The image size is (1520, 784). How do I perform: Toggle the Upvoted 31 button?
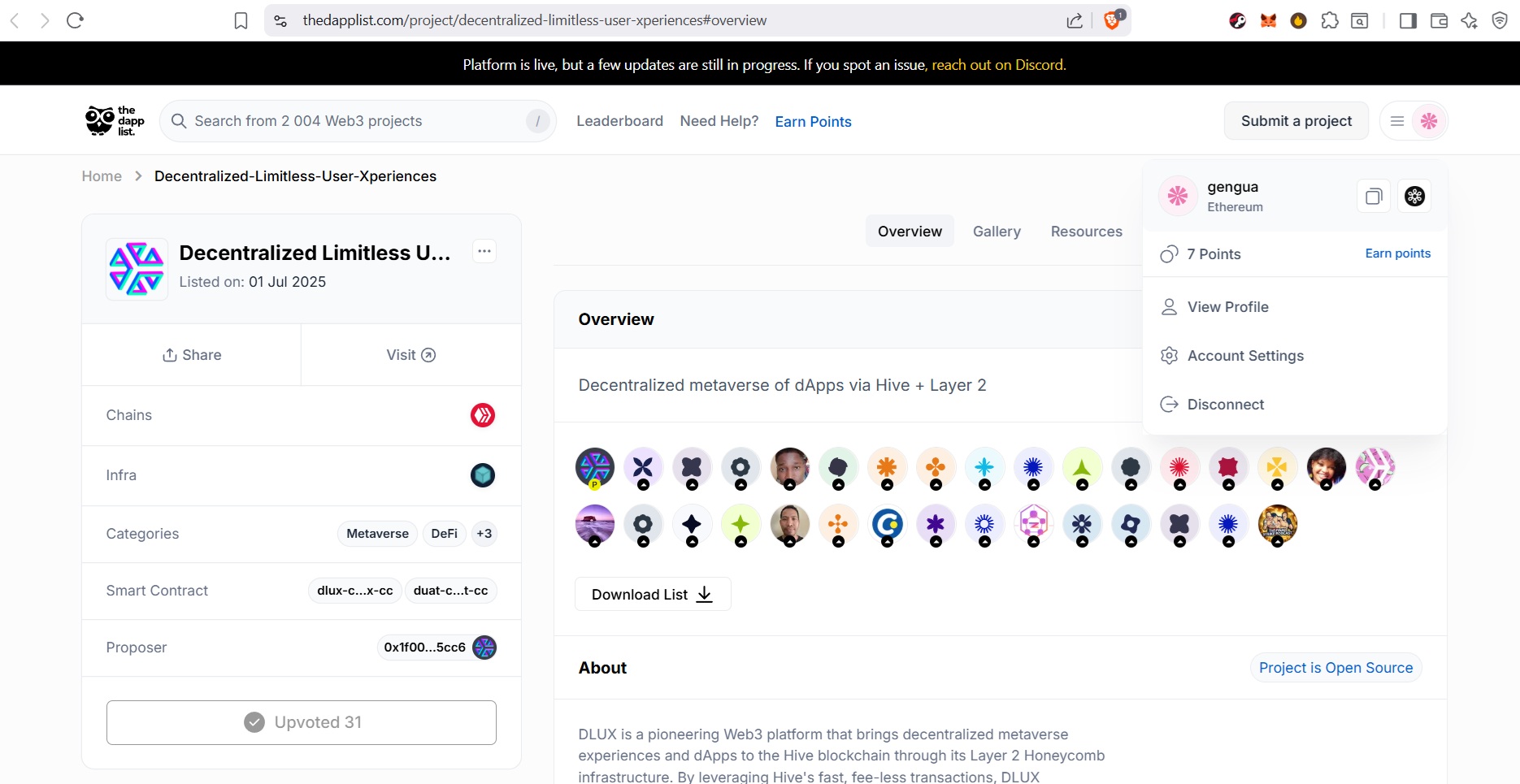pos(302,722)
